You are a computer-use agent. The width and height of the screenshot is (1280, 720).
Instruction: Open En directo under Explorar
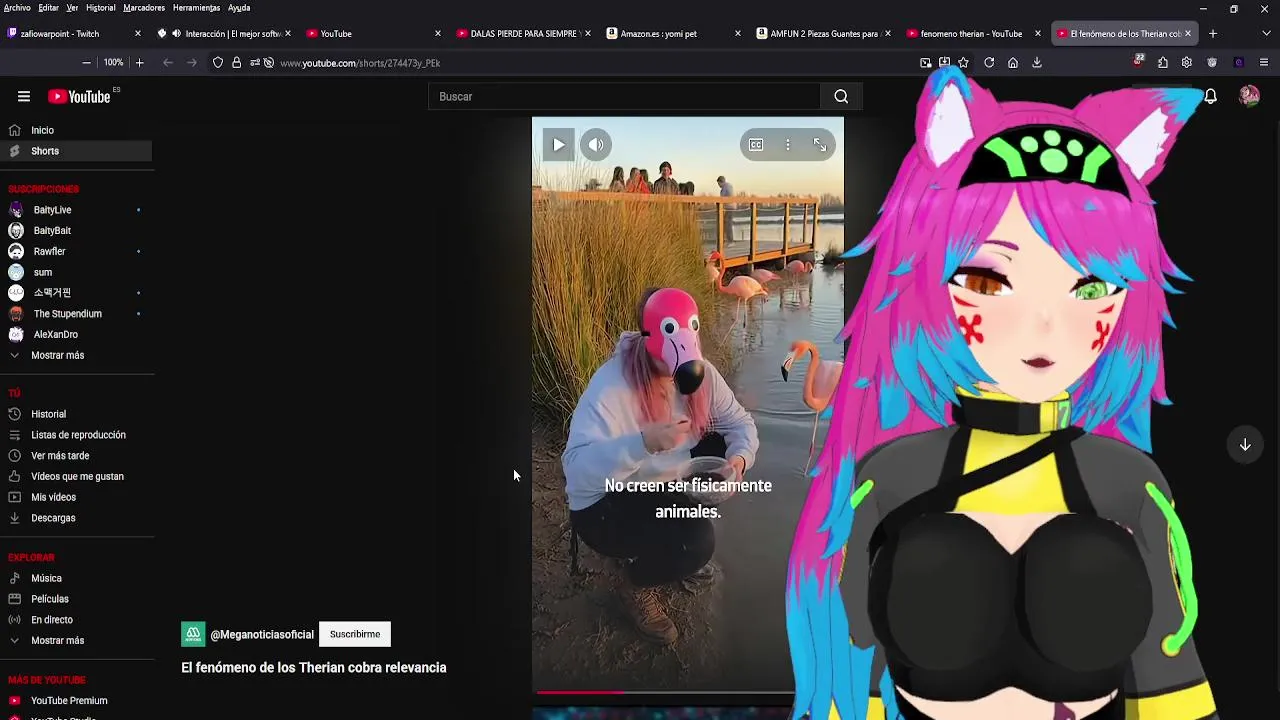tap(52, 620)
